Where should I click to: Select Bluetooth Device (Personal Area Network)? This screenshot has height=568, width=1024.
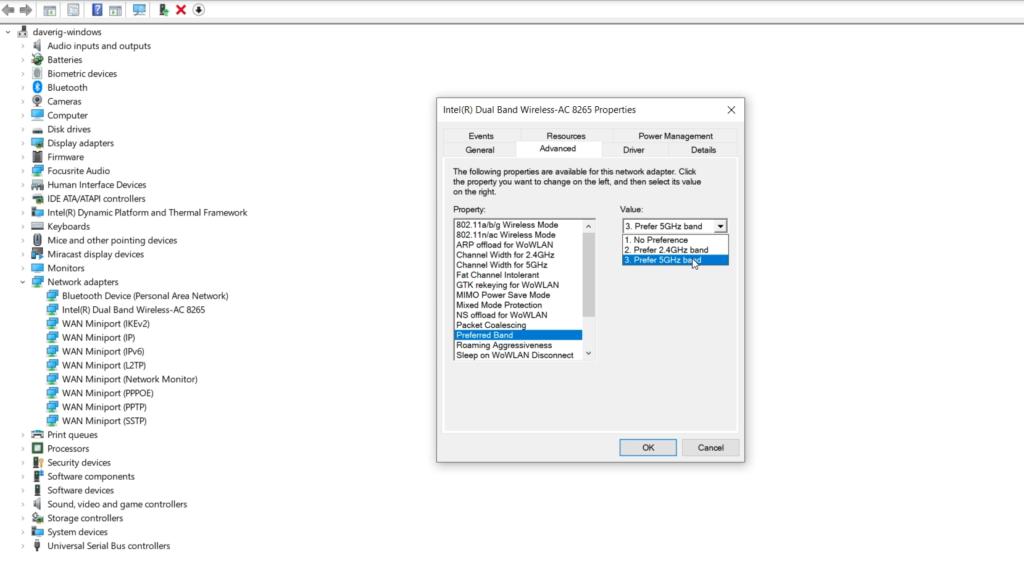pos(145,296)
